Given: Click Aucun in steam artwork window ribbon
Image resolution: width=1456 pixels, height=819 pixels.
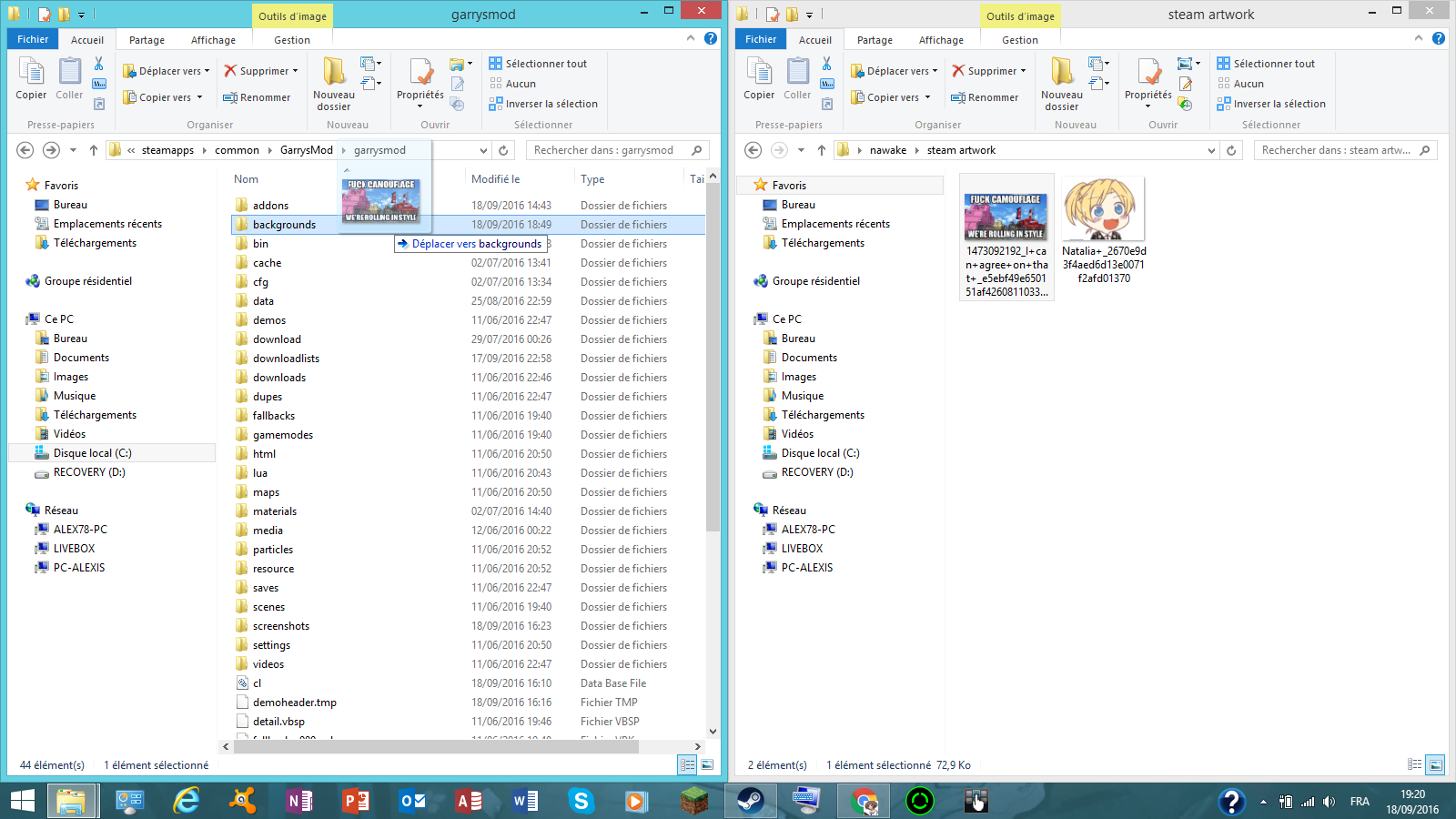Looking at the screenshot, I should point(1240,84).
